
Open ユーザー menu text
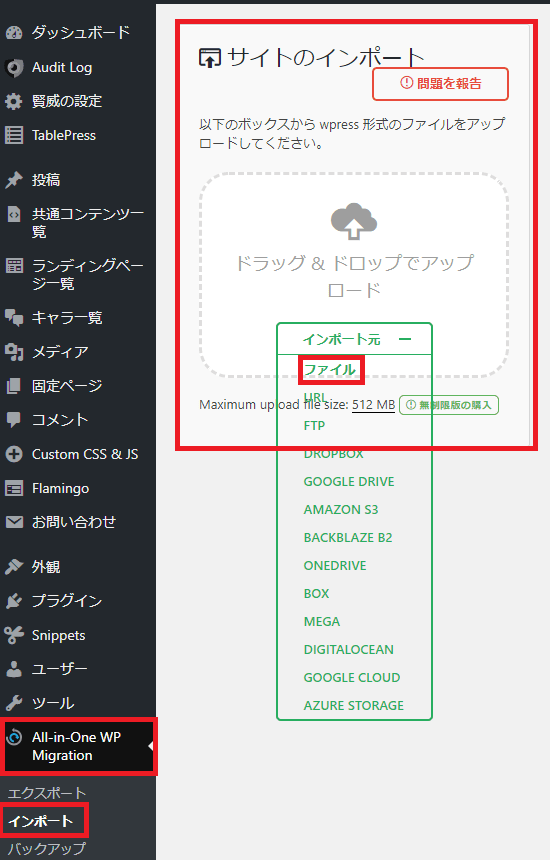click(59, 669)
